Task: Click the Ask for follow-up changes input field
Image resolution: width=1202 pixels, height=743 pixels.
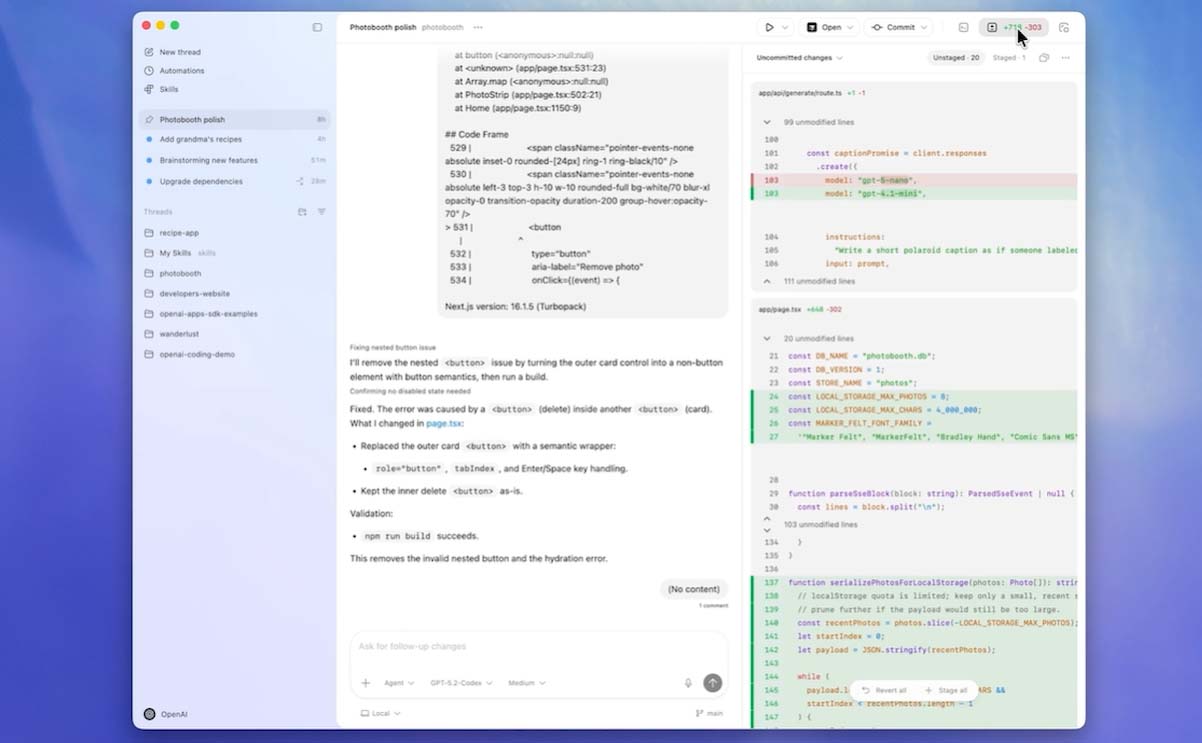Action: pyautogui.click(x=538, y=647)
